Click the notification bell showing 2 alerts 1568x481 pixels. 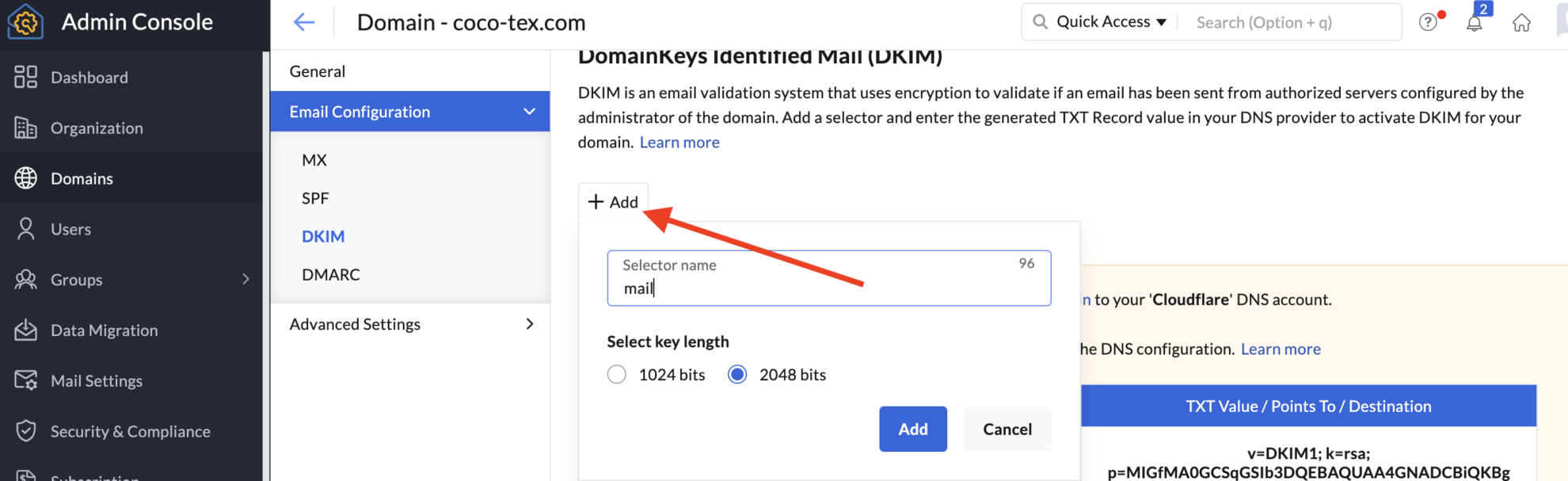[x=1475, y=21]
